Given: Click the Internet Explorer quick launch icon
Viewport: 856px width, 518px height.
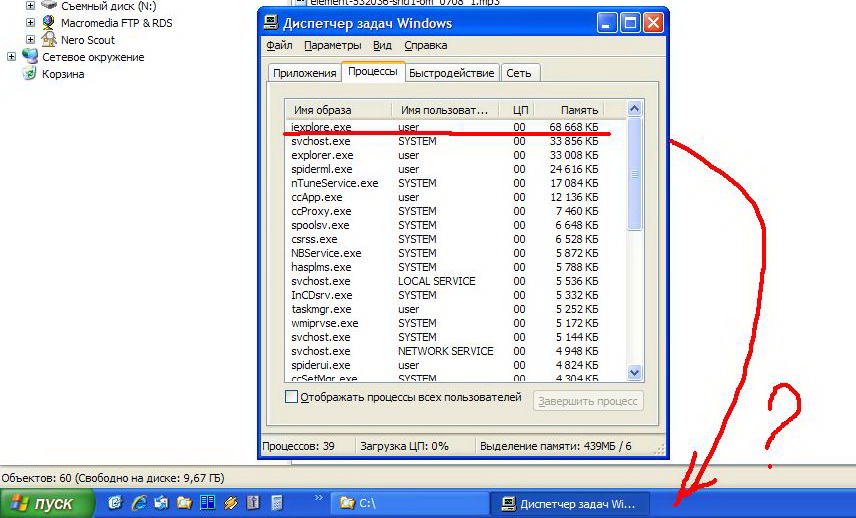Looking at the screenshot, I should point(138,503).
